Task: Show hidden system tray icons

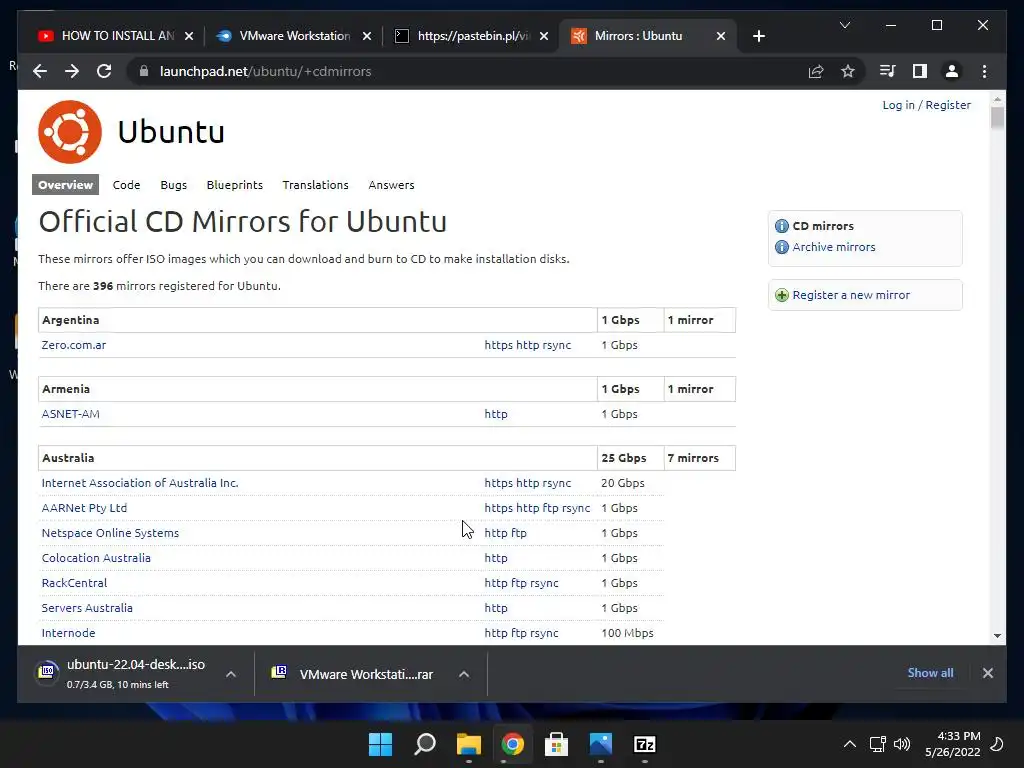Action: point(850,744)
